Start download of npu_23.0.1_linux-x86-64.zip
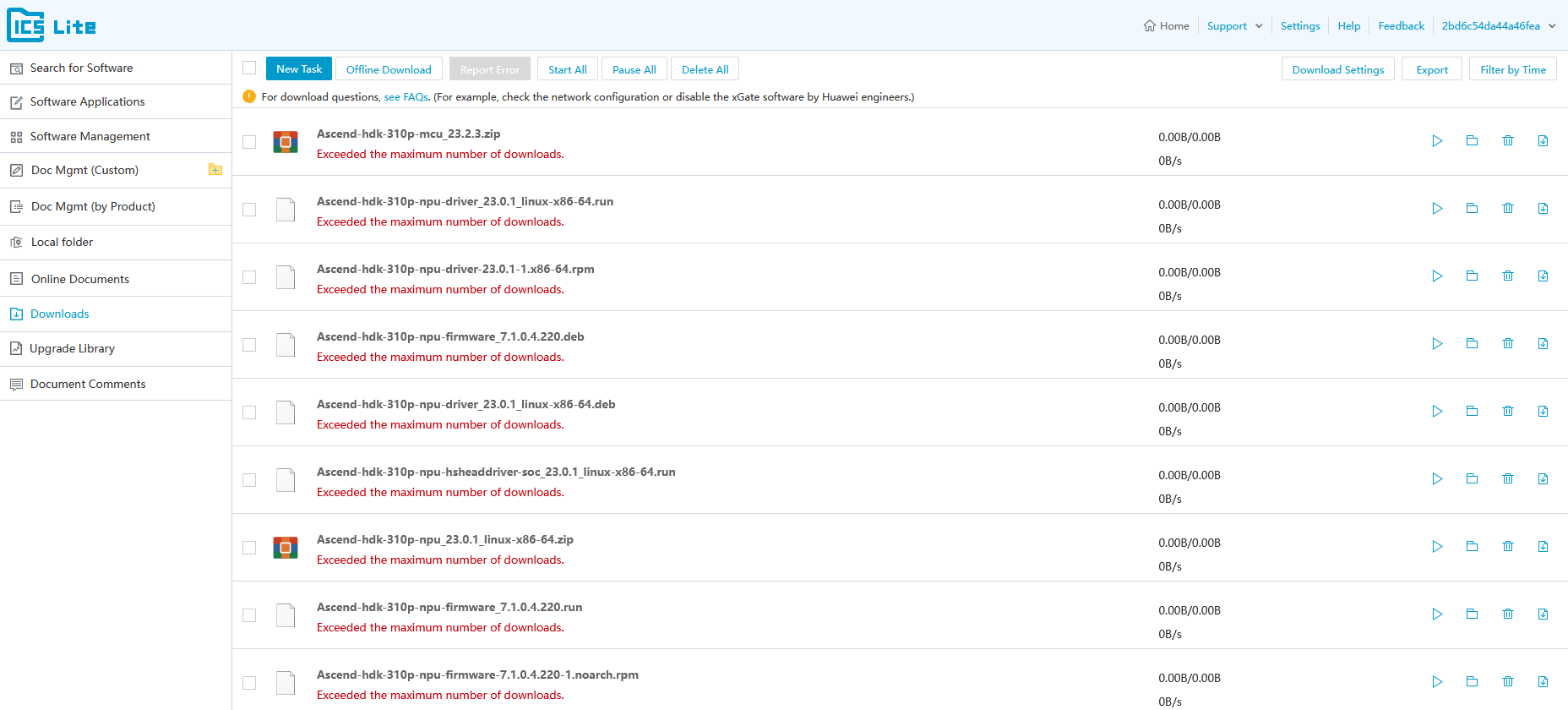 [1437, 547]
